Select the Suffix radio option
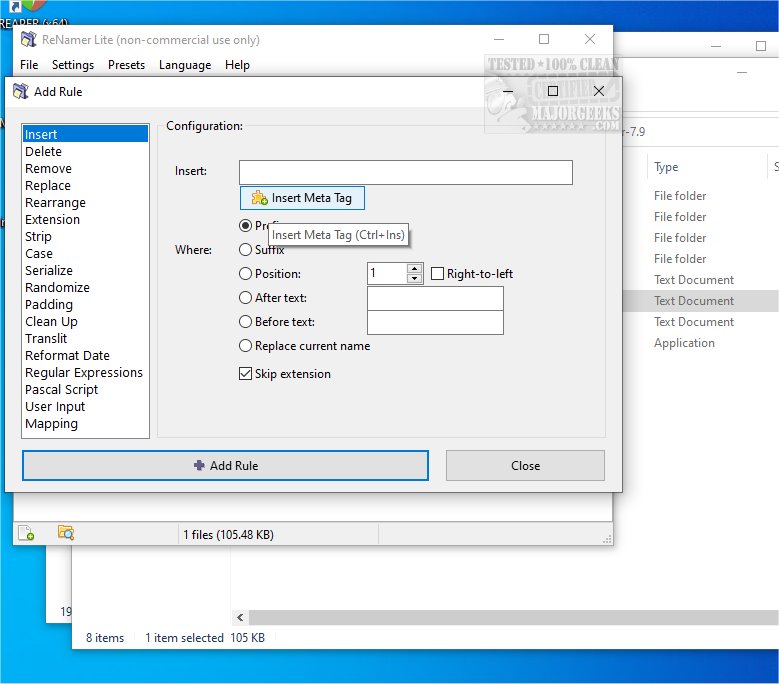The image size is (779, 684). 245,249
